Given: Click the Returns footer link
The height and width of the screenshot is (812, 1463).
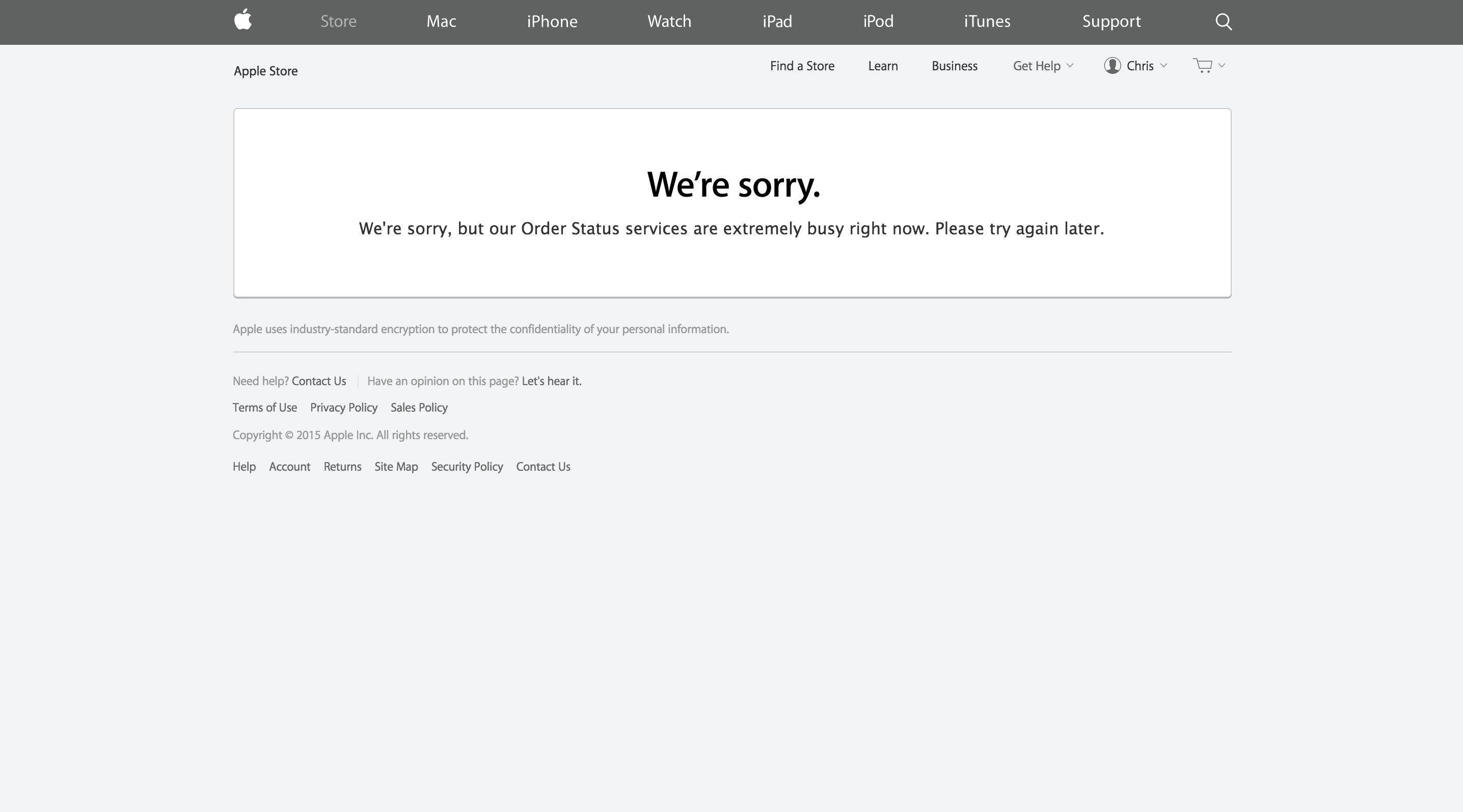Looking at the screenshot, I should point(342,467).
